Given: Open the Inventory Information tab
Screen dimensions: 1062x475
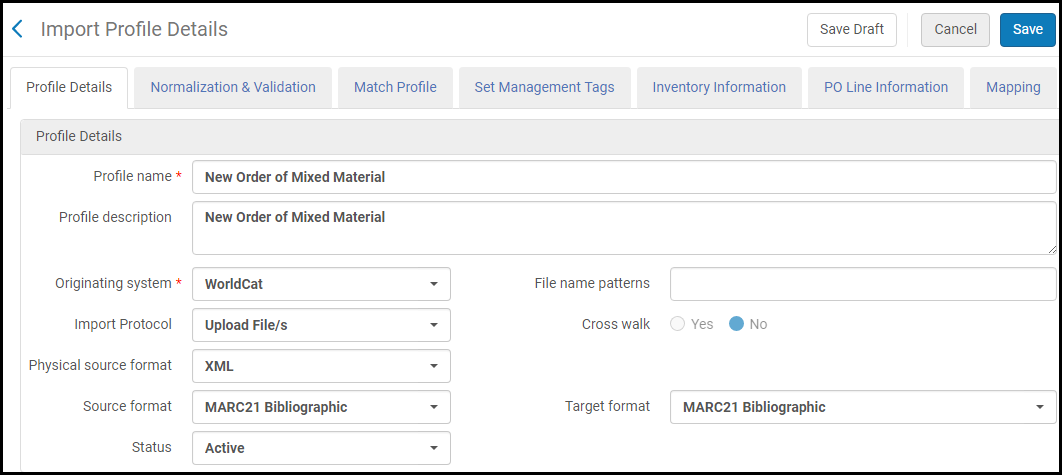Looking at the screenshot, I should click(x=719, y=87).
